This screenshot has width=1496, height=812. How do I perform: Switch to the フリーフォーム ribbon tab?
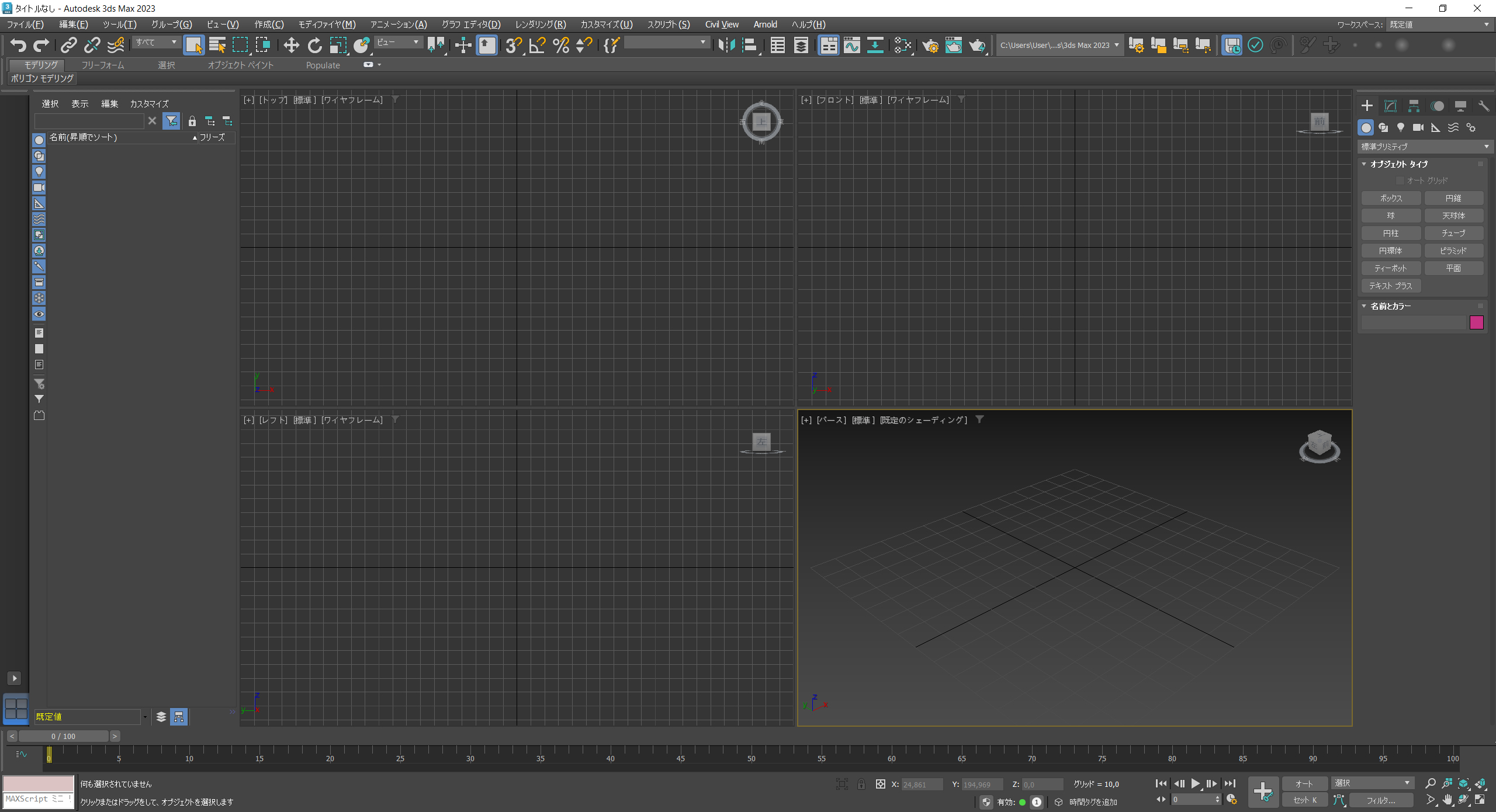coord(103,65)
